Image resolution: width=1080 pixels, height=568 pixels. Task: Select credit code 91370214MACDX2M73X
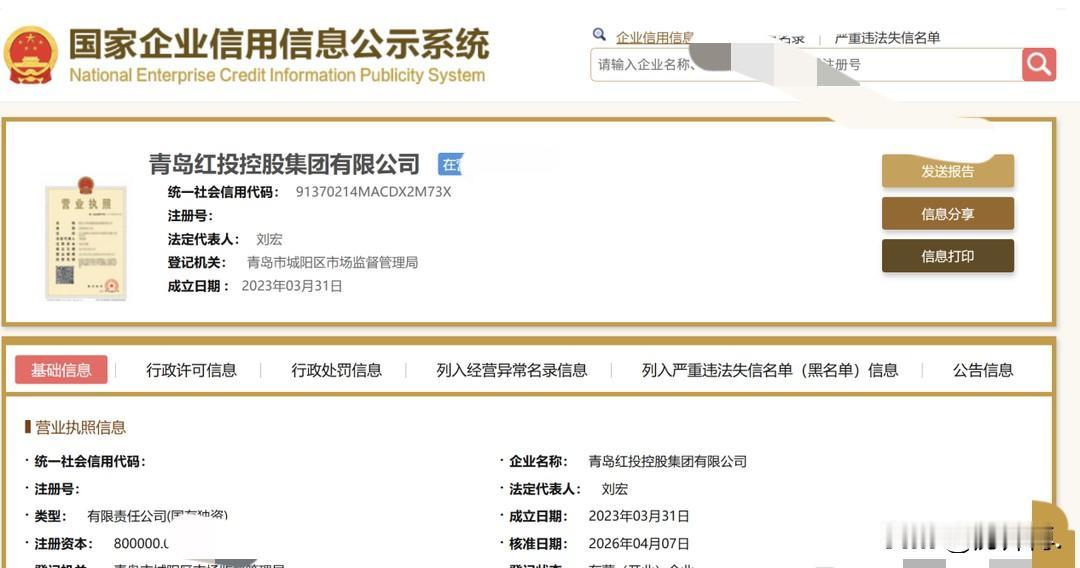[x=373, y=192]
